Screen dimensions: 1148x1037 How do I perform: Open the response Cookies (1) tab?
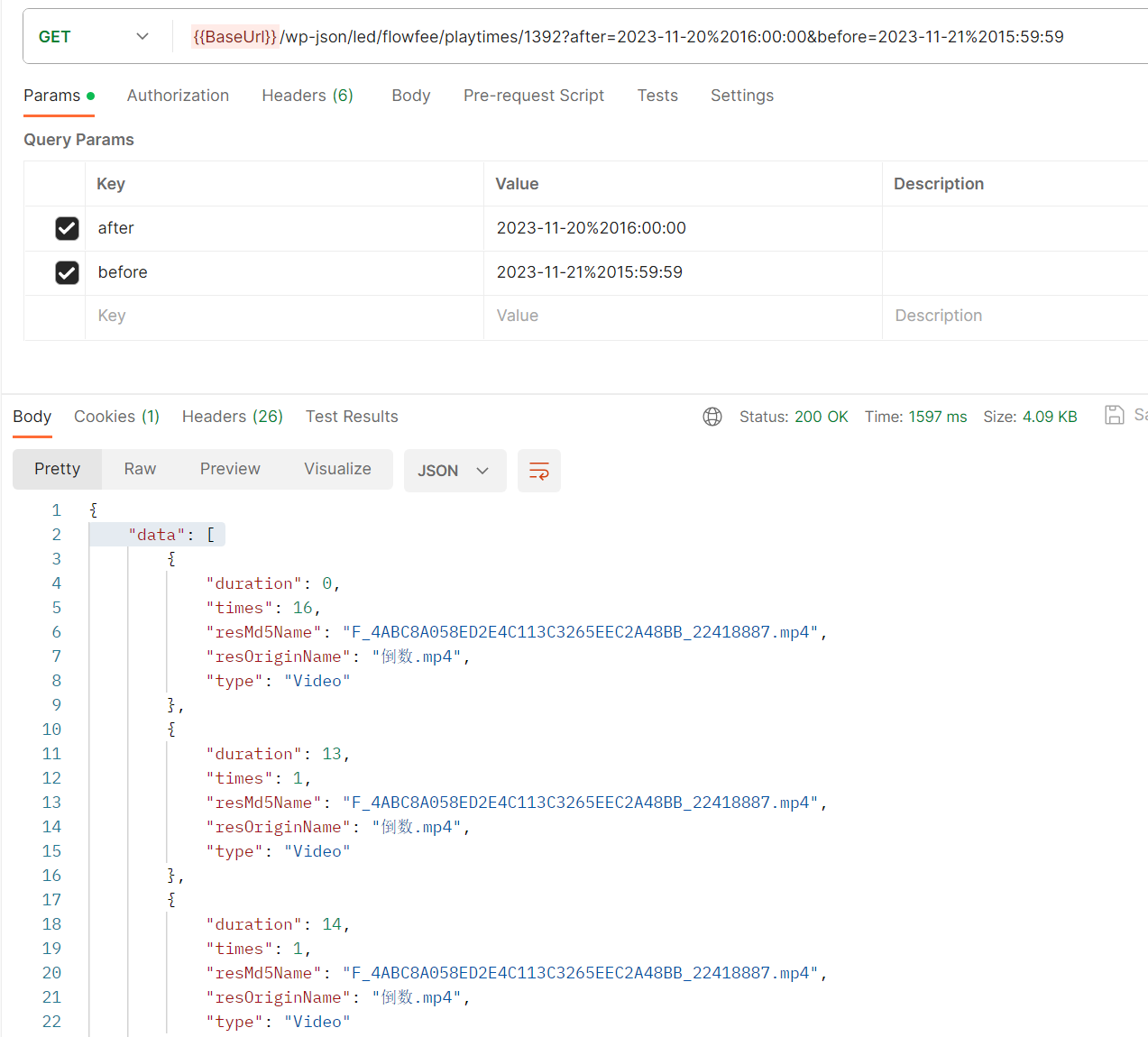click(116, 417)
